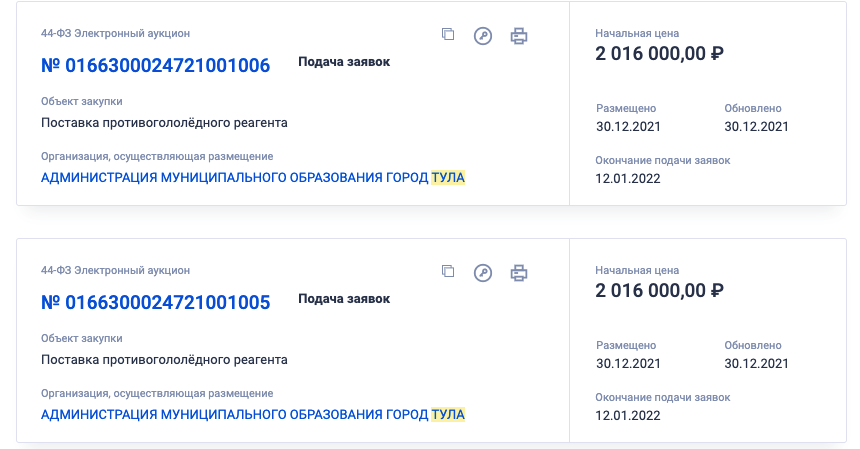Click the 'Размещено' date in auction 1005 card

pyautogui.click(x=628, y=363)
